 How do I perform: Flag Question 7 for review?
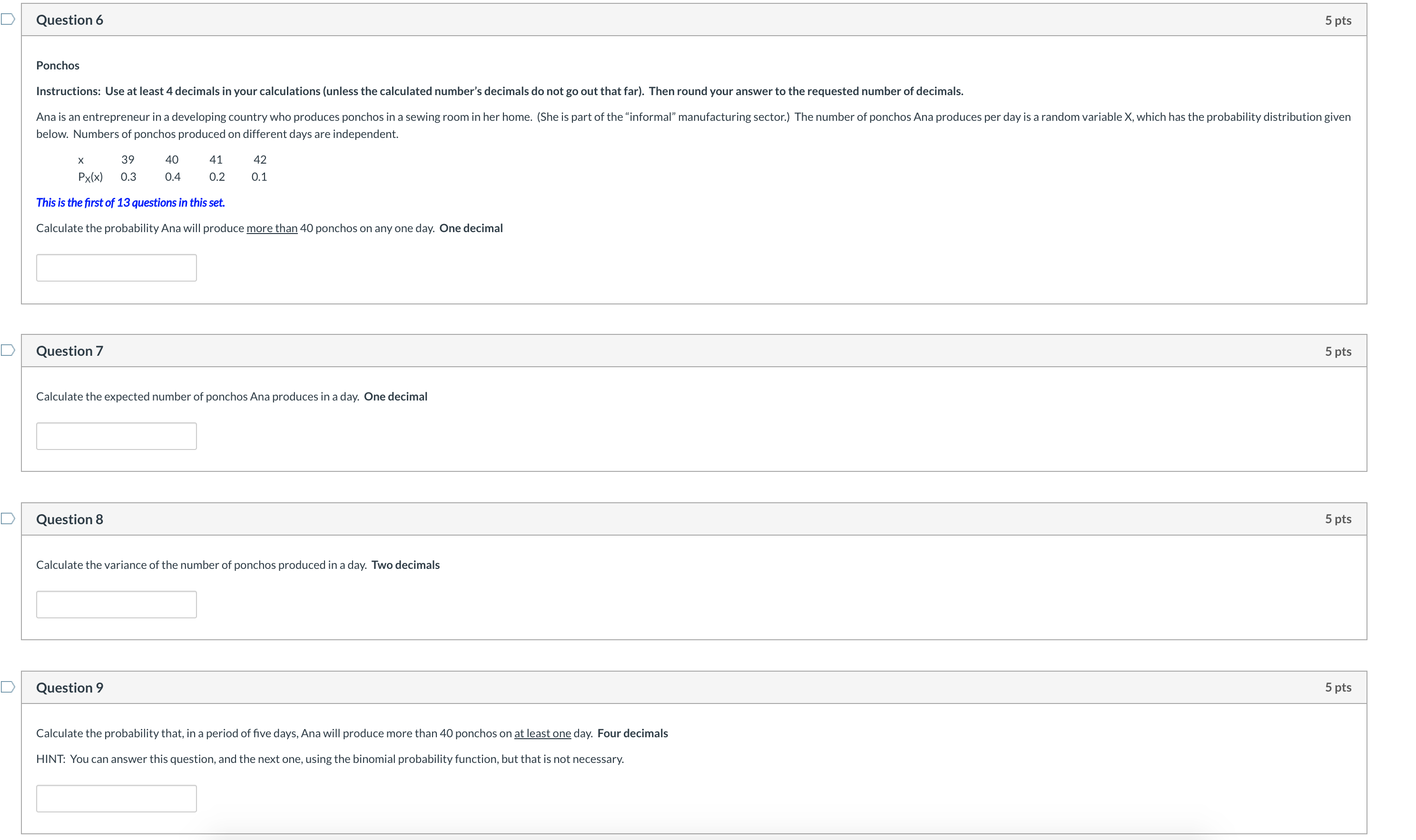[x=7, y=351]
